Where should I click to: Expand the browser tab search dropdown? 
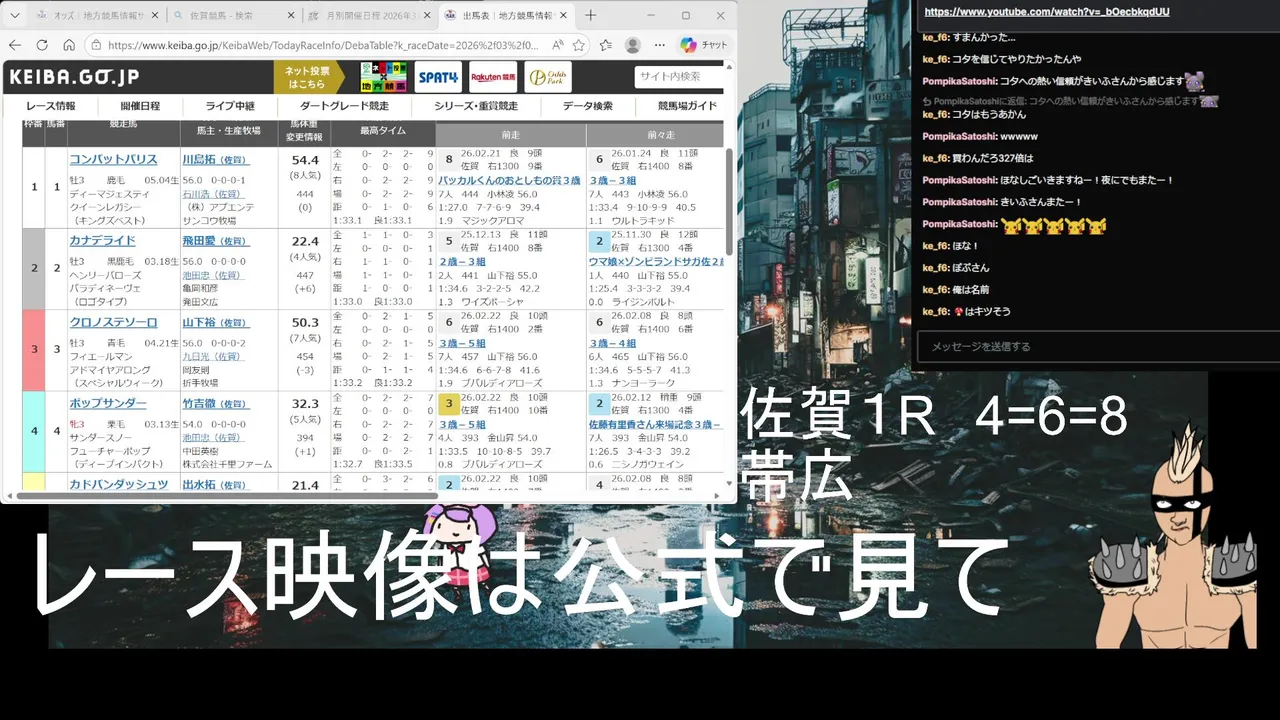coord(13,16)
